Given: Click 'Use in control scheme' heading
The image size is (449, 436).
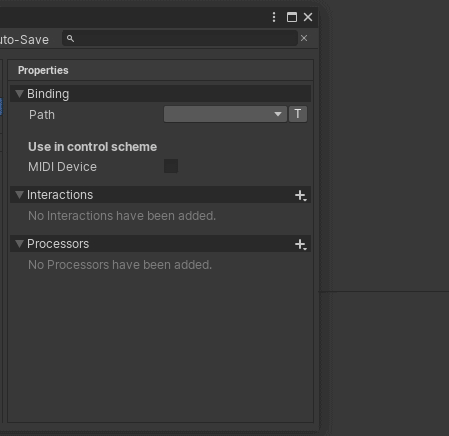Looking at the screenshot, I should click(92, 147).
